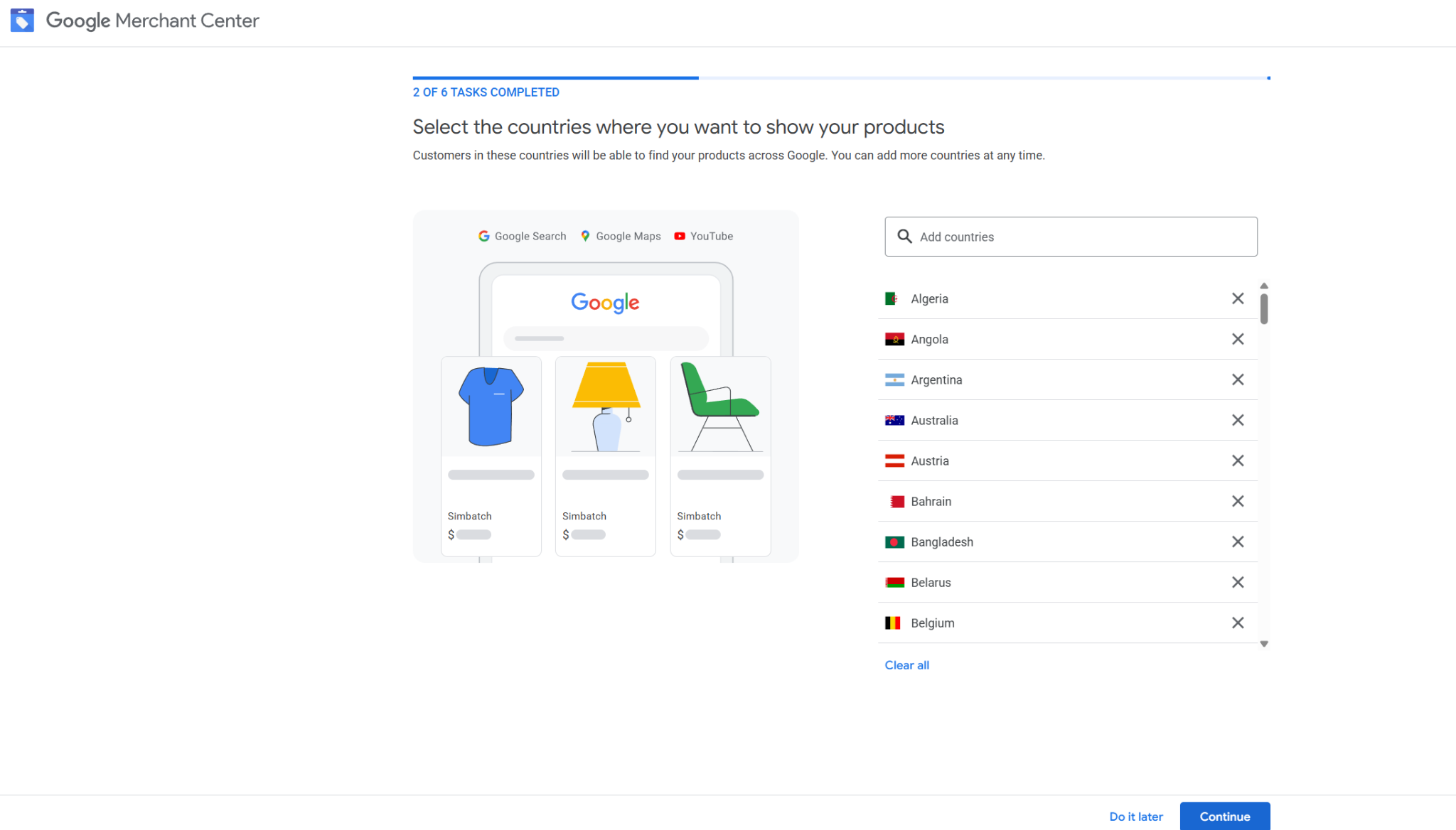1456x830 pixels.
Task: Remove Austria from the country list
Action: 1238,460
